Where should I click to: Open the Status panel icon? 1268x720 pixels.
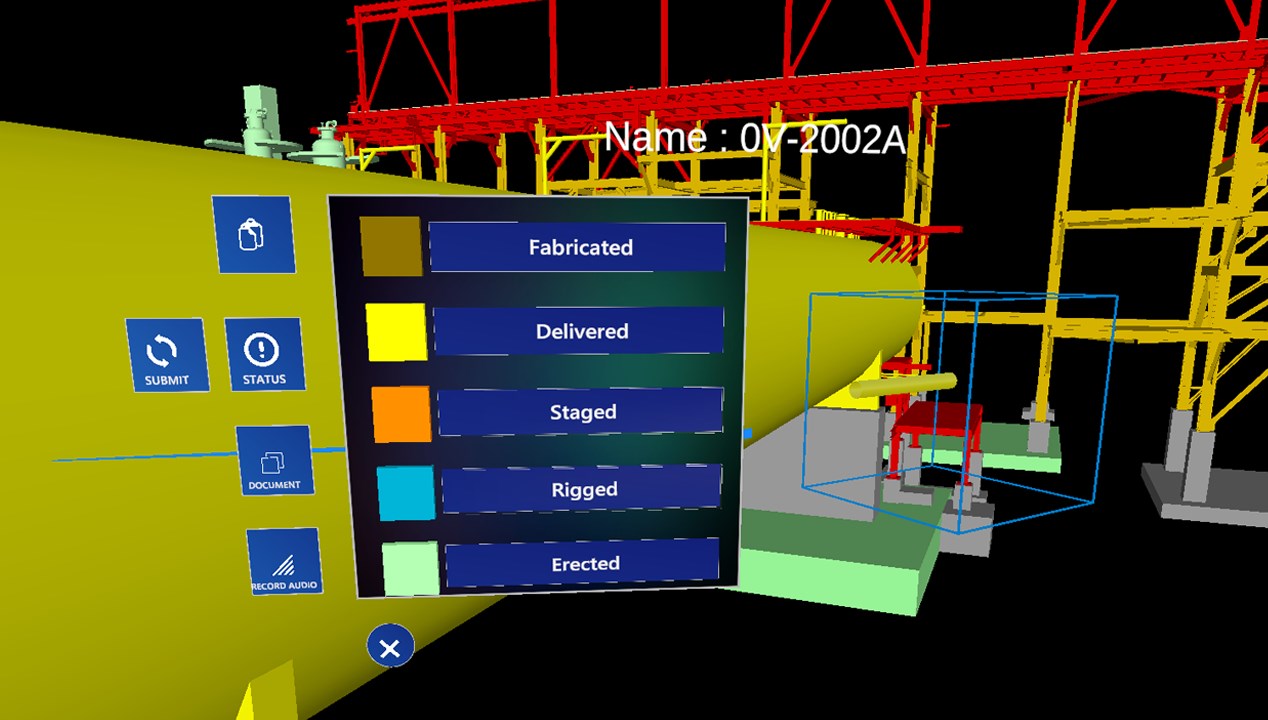[263, 353]
